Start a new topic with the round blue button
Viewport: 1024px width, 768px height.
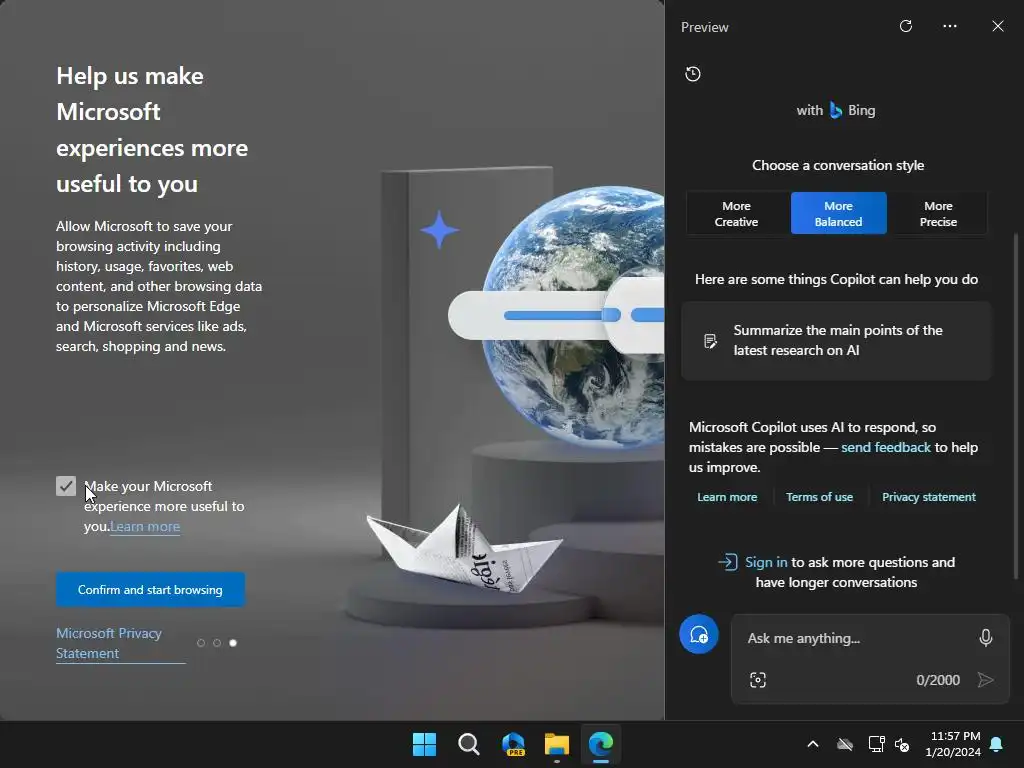[698, 634]
